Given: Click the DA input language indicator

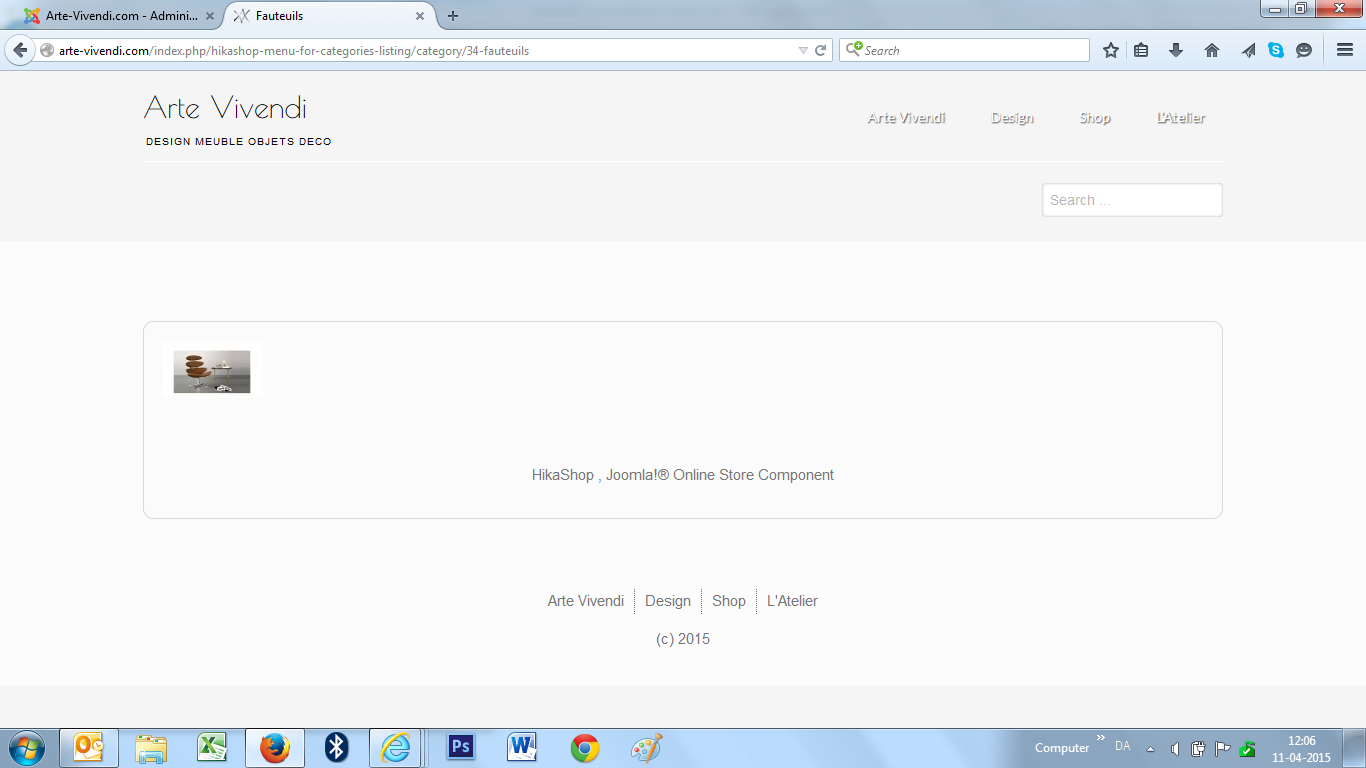Looking at the screenshot, I should tap(1122, 746).
